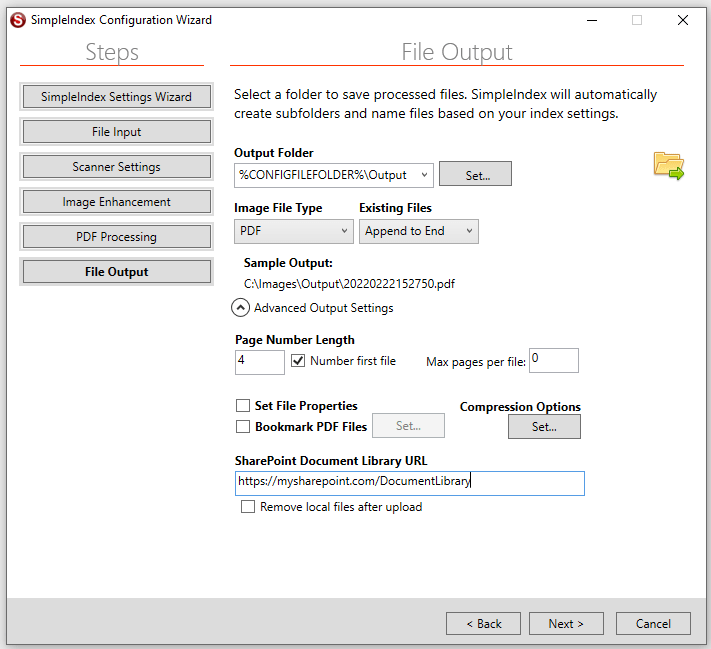Click the output folder icon with green arrow
Screen dimensions: 711x649
coord(669,166)
